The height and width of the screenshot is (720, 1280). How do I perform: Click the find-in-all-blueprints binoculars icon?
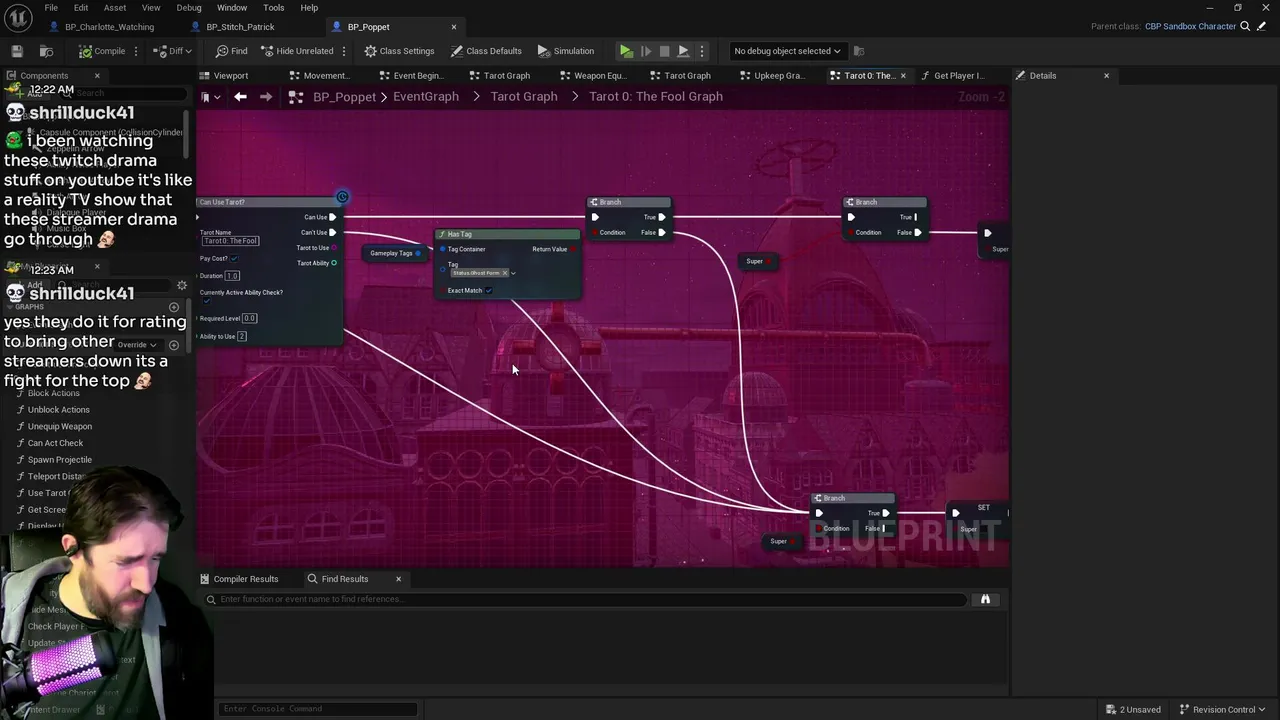985,599
